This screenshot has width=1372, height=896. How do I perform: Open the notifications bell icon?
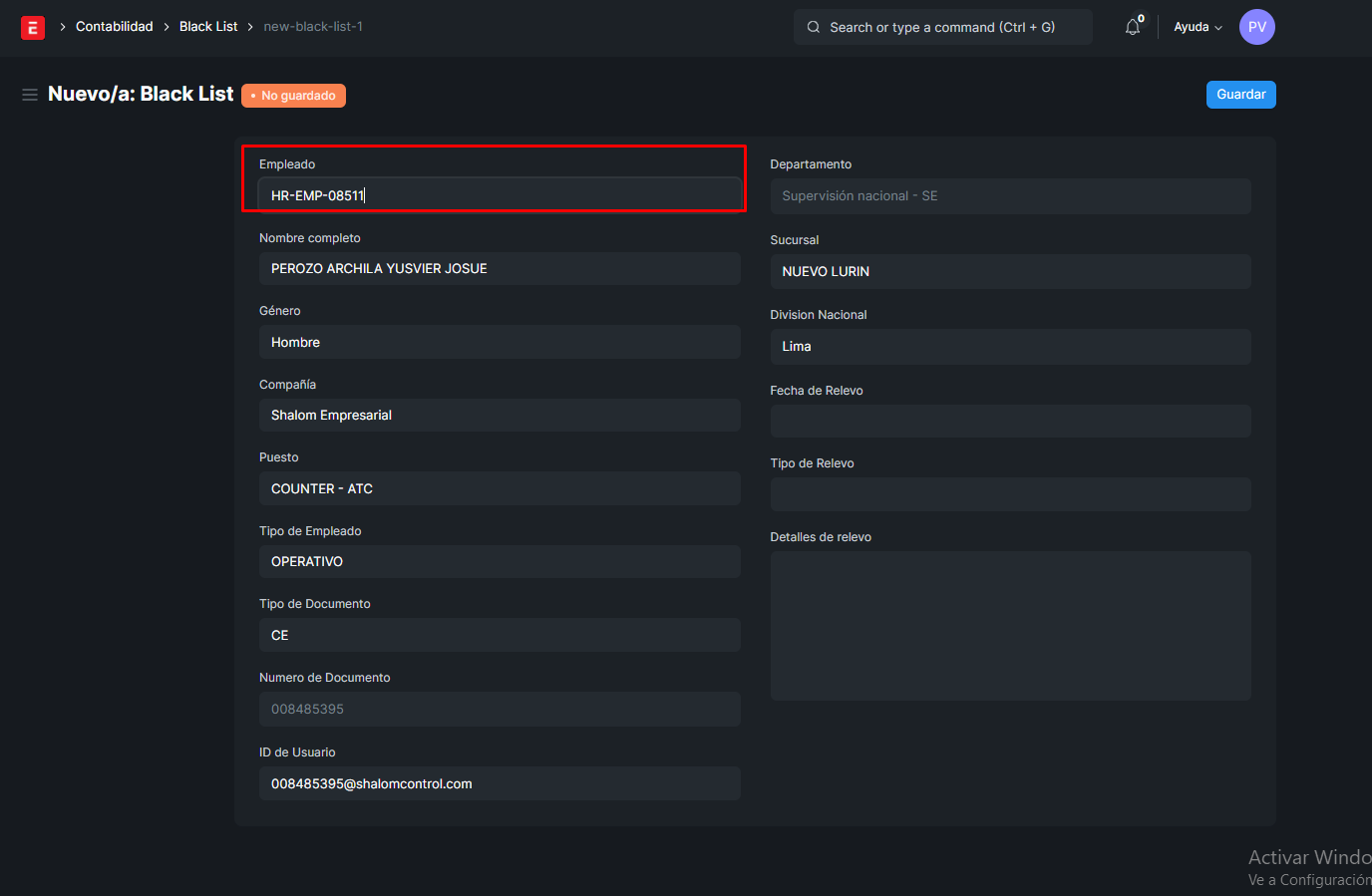coord(1133,28)
